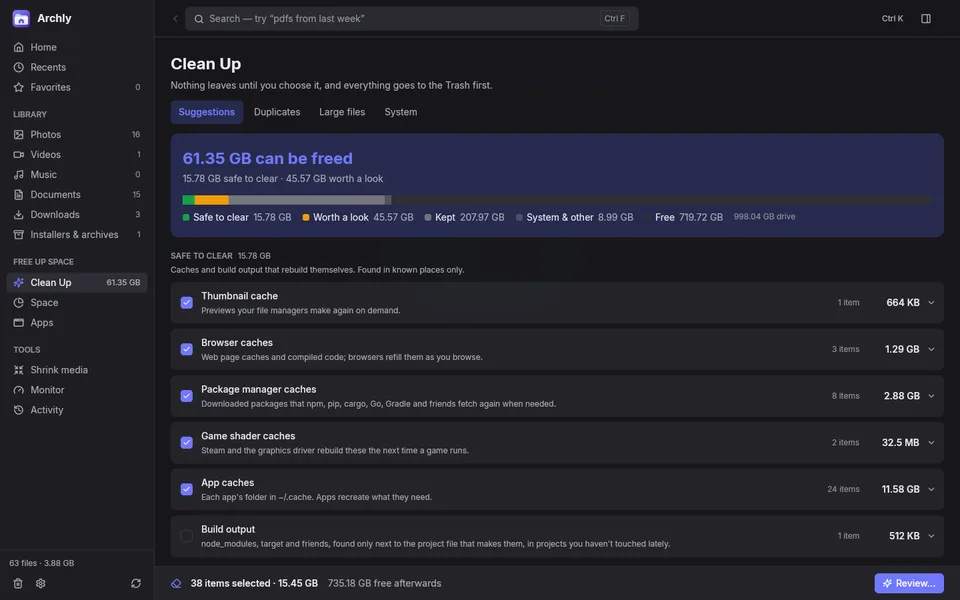960x600 pixels.
Task: Select the Suggestions tab
Action: [x=207, y=112]
